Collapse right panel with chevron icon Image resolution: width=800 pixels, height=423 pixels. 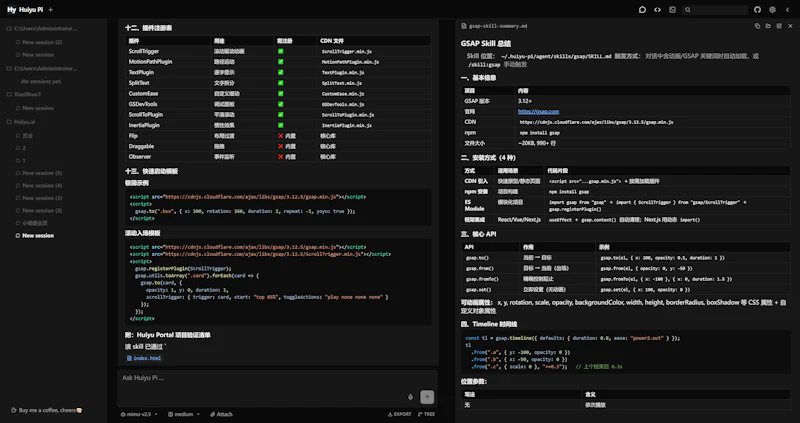pyautogui.click(x=787, y=10)
